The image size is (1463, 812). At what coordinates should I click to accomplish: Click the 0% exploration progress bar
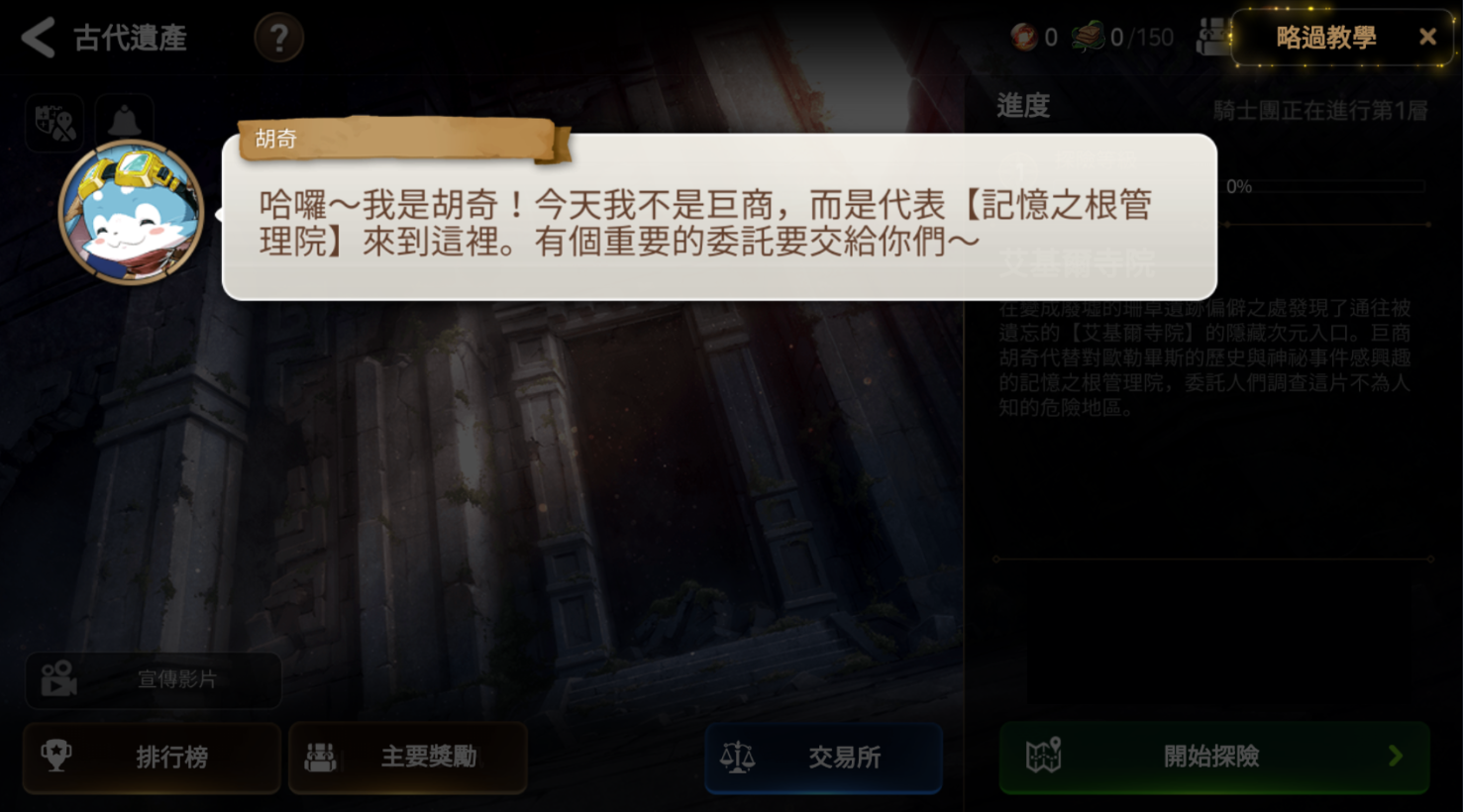point(1326,186)
